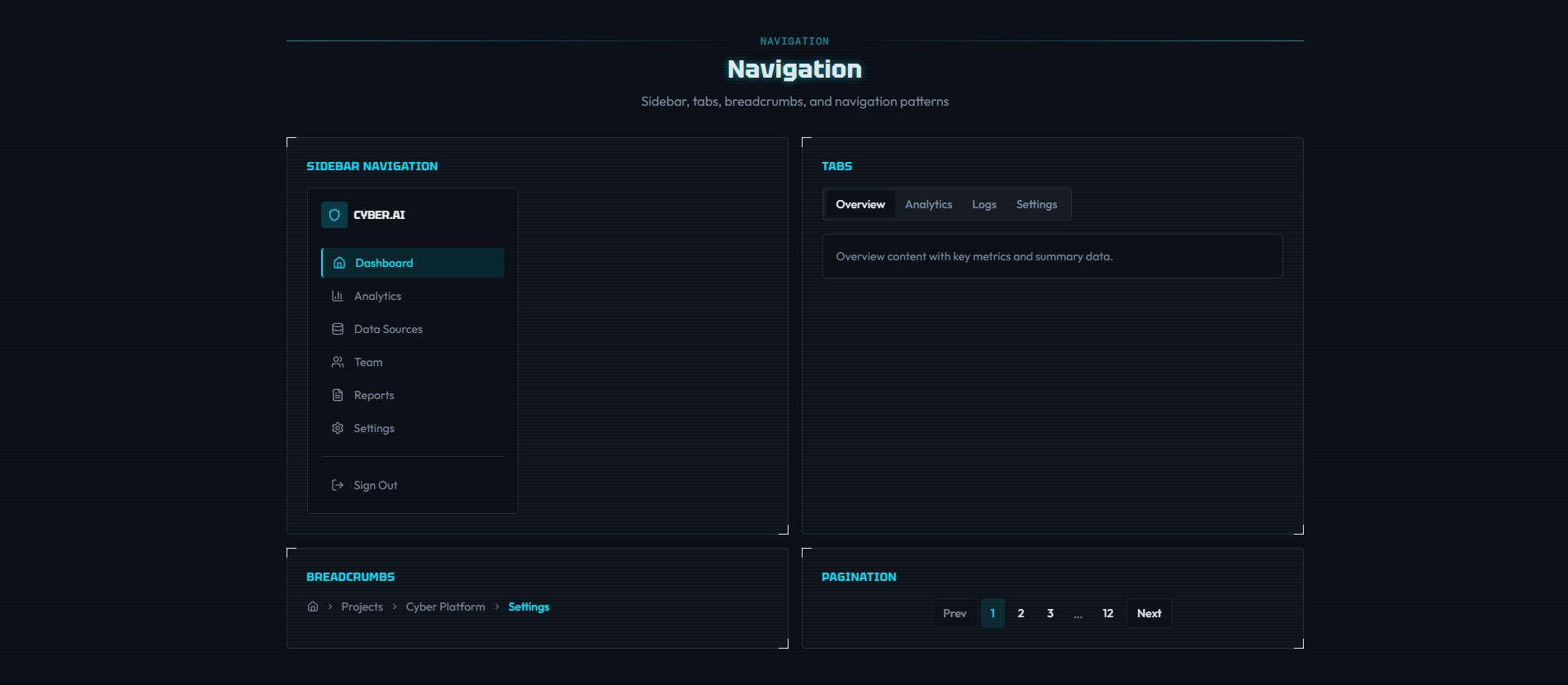Click the Reports document icon
The width and height of the screenshot is (1568, 685).
click(338, 395)
